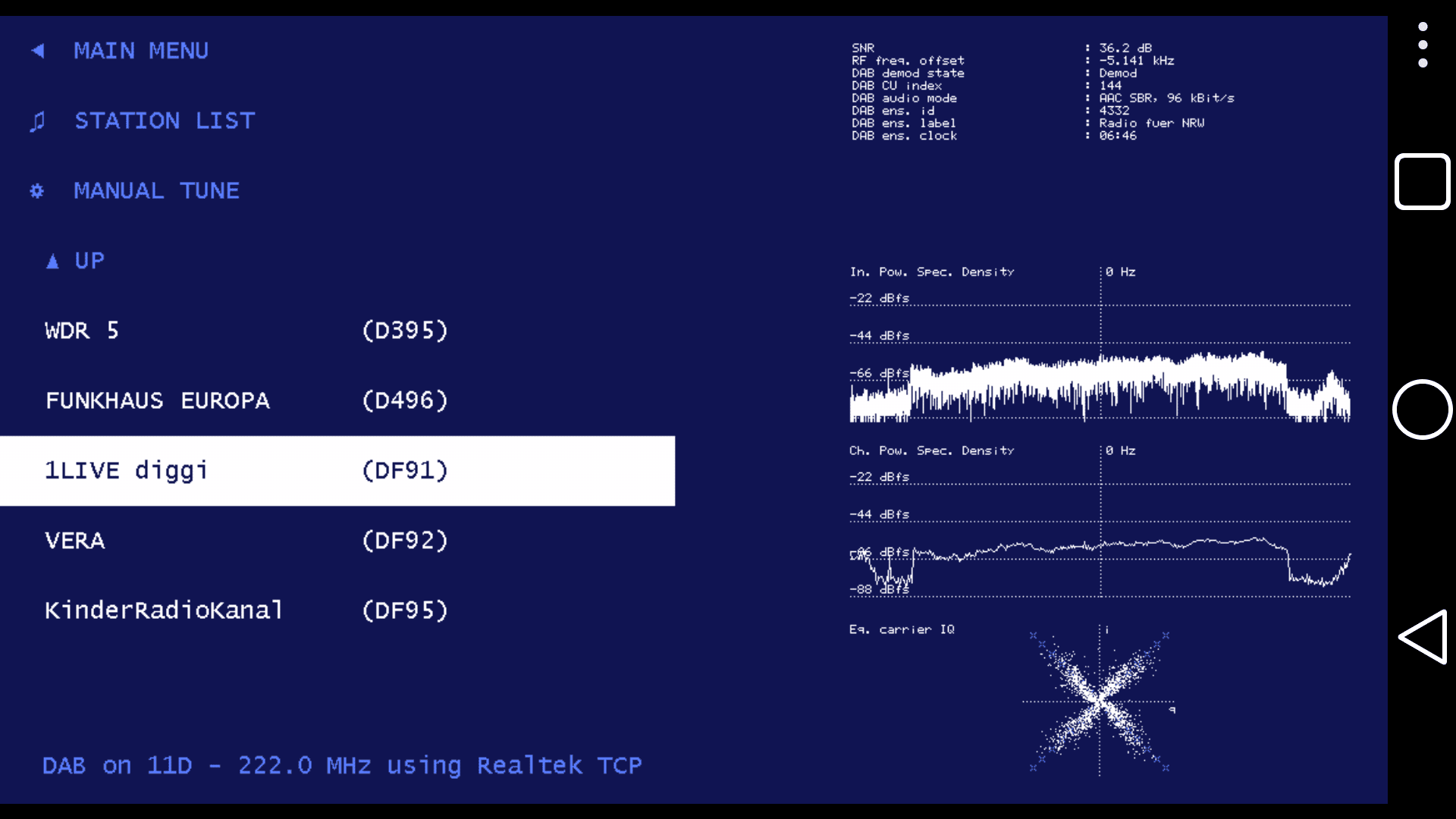Tap the DAB on 11D status line
The height and width of the screenshot is (819, 1456).
click(342, 766)
